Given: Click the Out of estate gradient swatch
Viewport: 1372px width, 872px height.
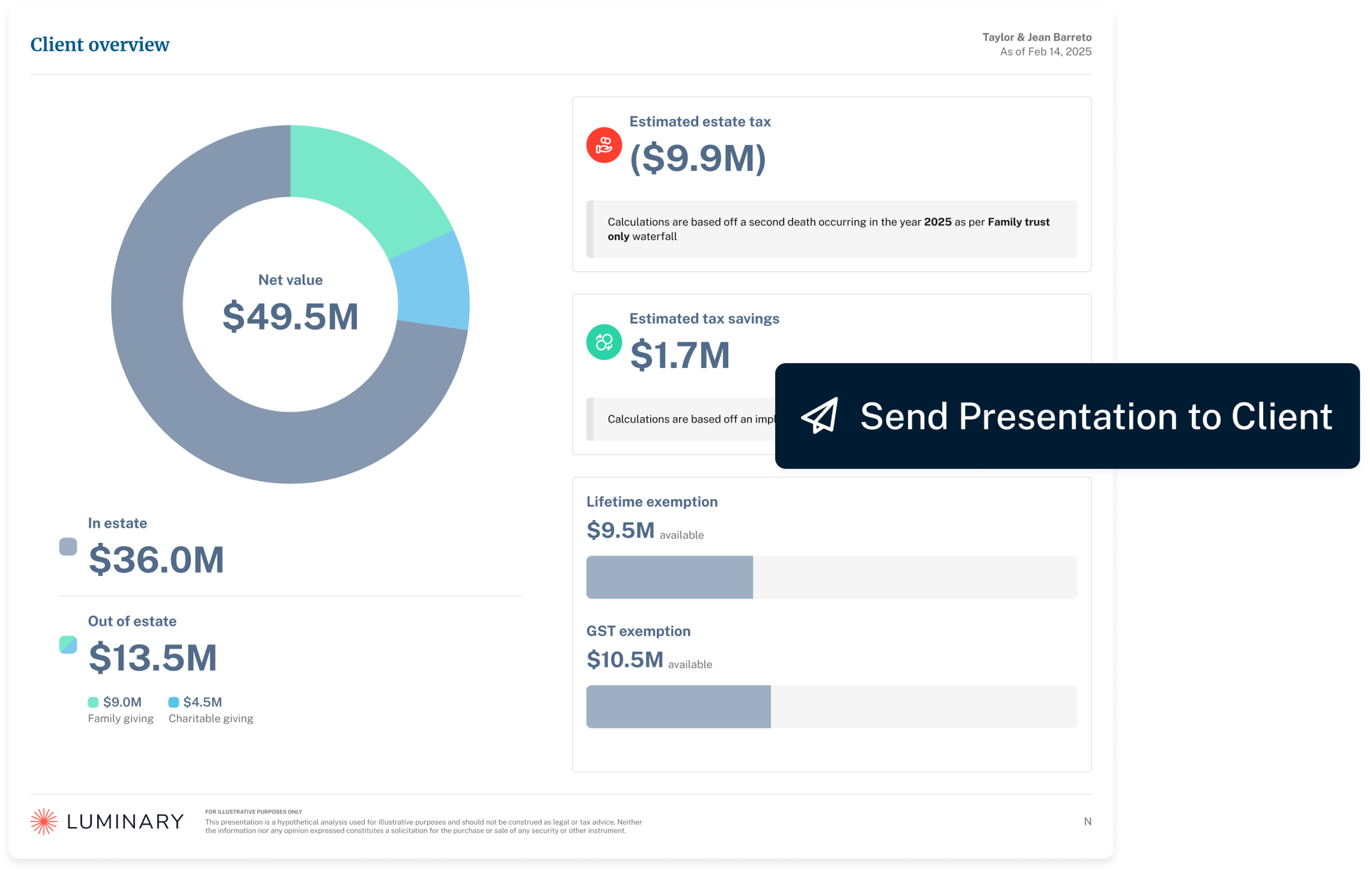Looking at the screenshot, I should pos(68,645).
